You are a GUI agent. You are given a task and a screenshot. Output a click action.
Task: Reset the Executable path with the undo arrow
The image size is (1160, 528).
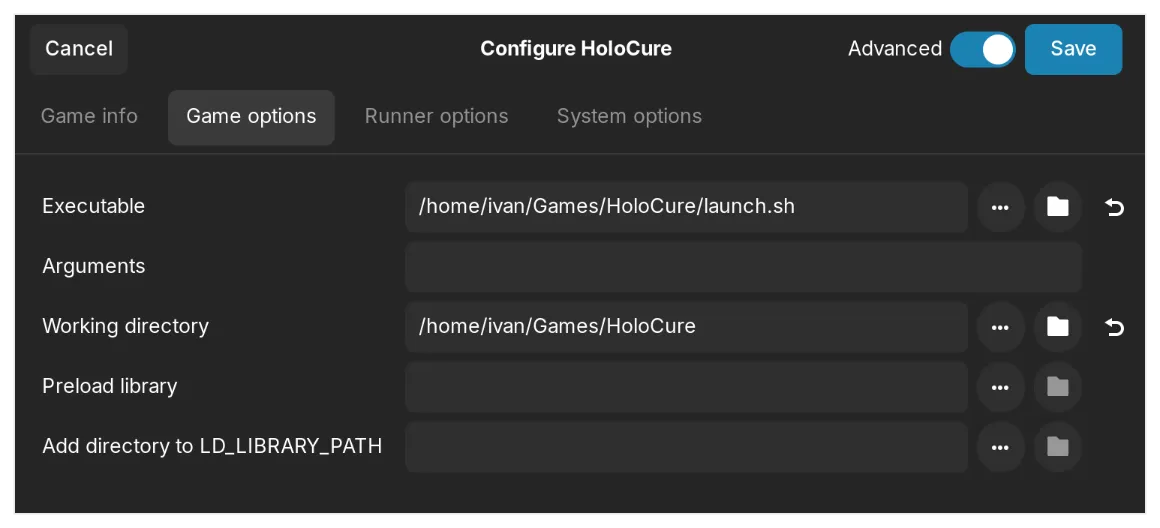tap(1114, 207)
